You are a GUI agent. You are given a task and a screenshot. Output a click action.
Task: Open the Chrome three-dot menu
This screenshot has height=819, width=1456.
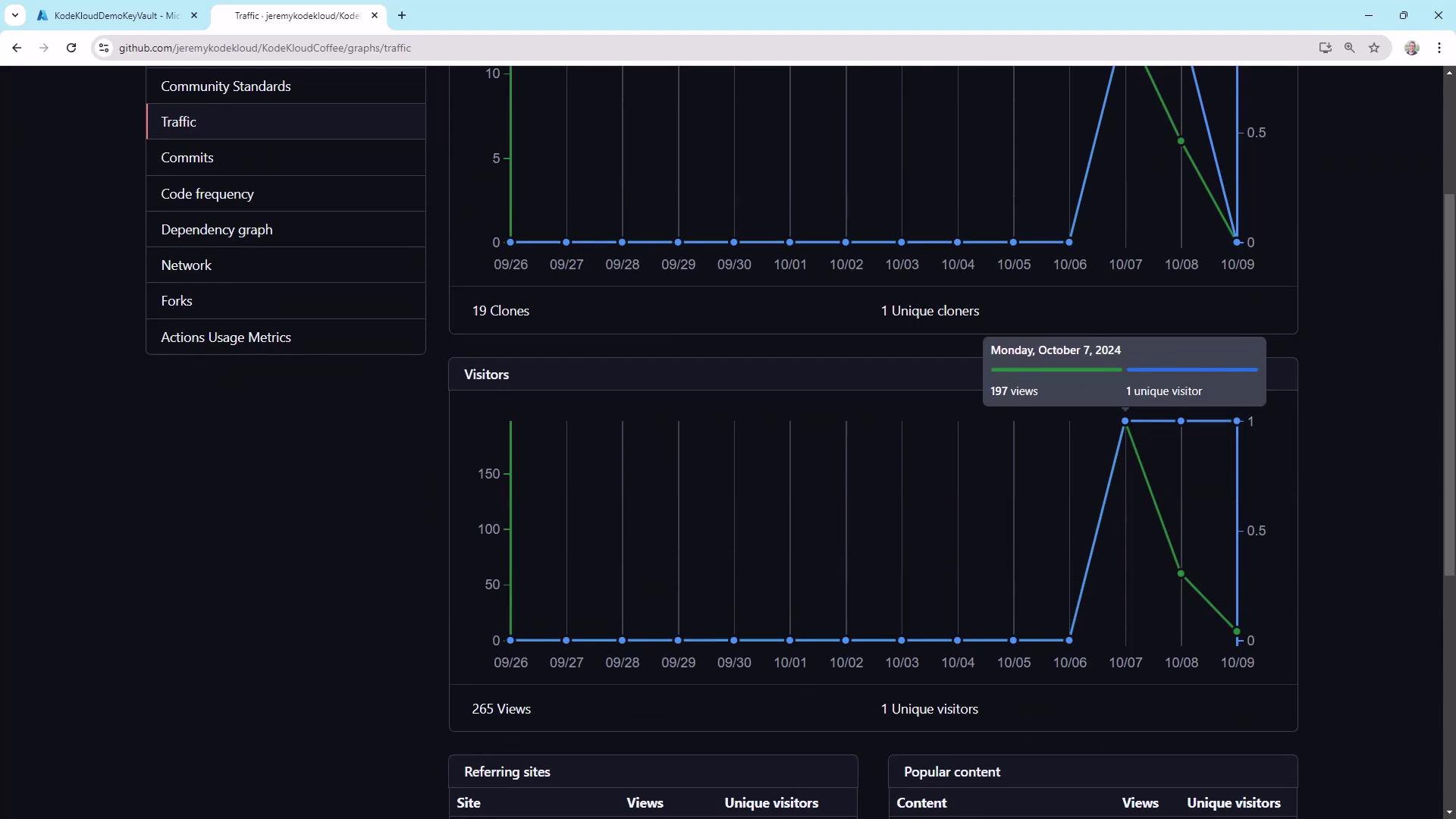click(x=1439, y=48)
